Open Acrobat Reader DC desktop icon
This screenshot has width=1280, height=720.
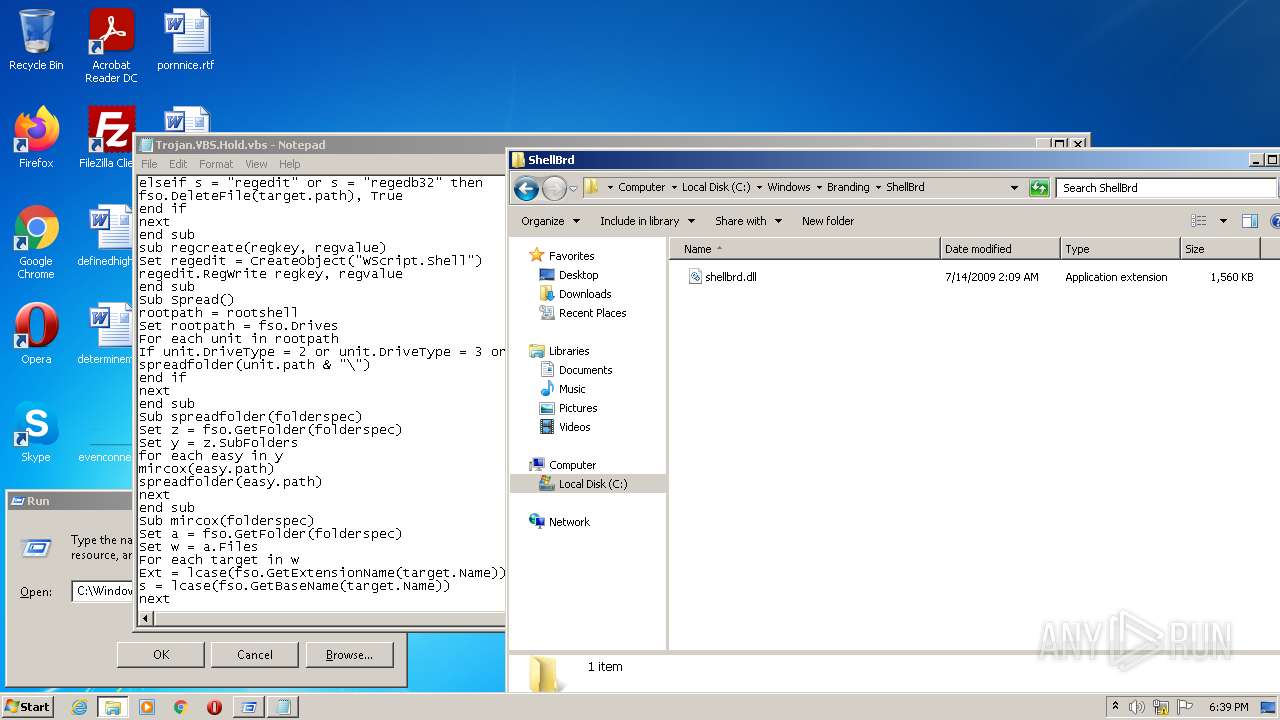pyautogui.click(x=111, y=46)
